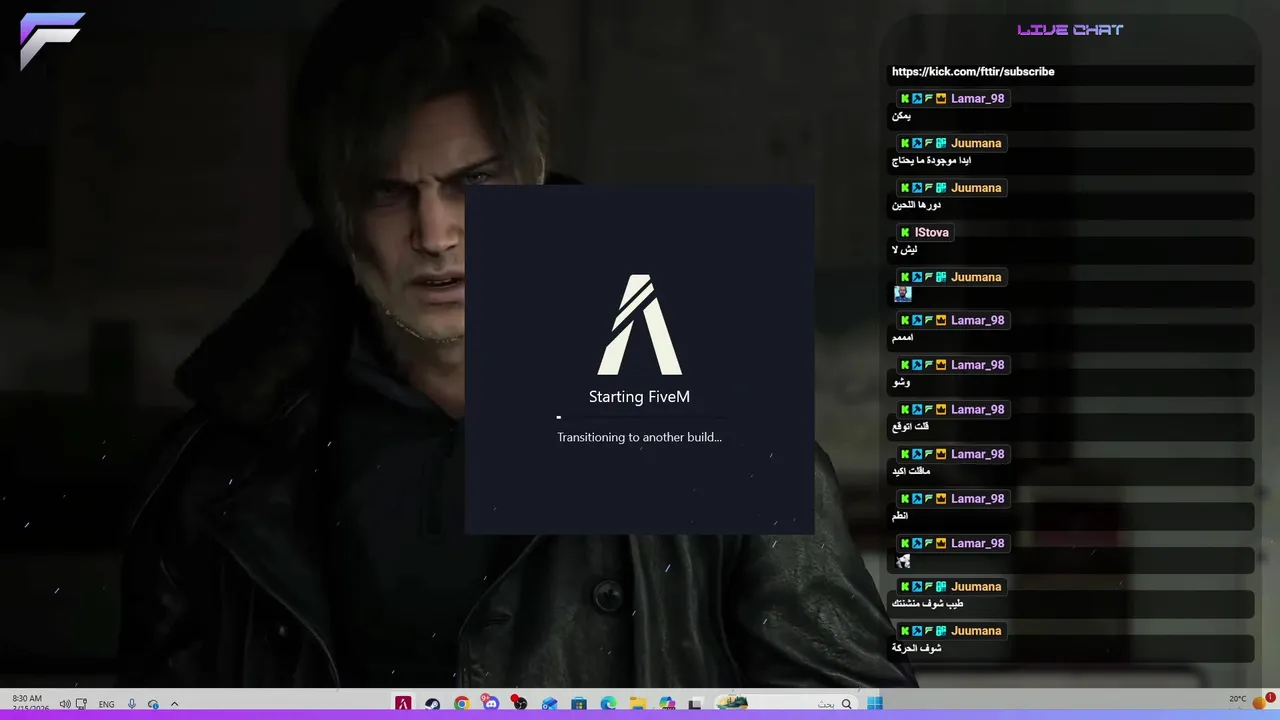Click the chat message "ليش لا"
Screen dimensions: 1280x720
tap(903, 250)
